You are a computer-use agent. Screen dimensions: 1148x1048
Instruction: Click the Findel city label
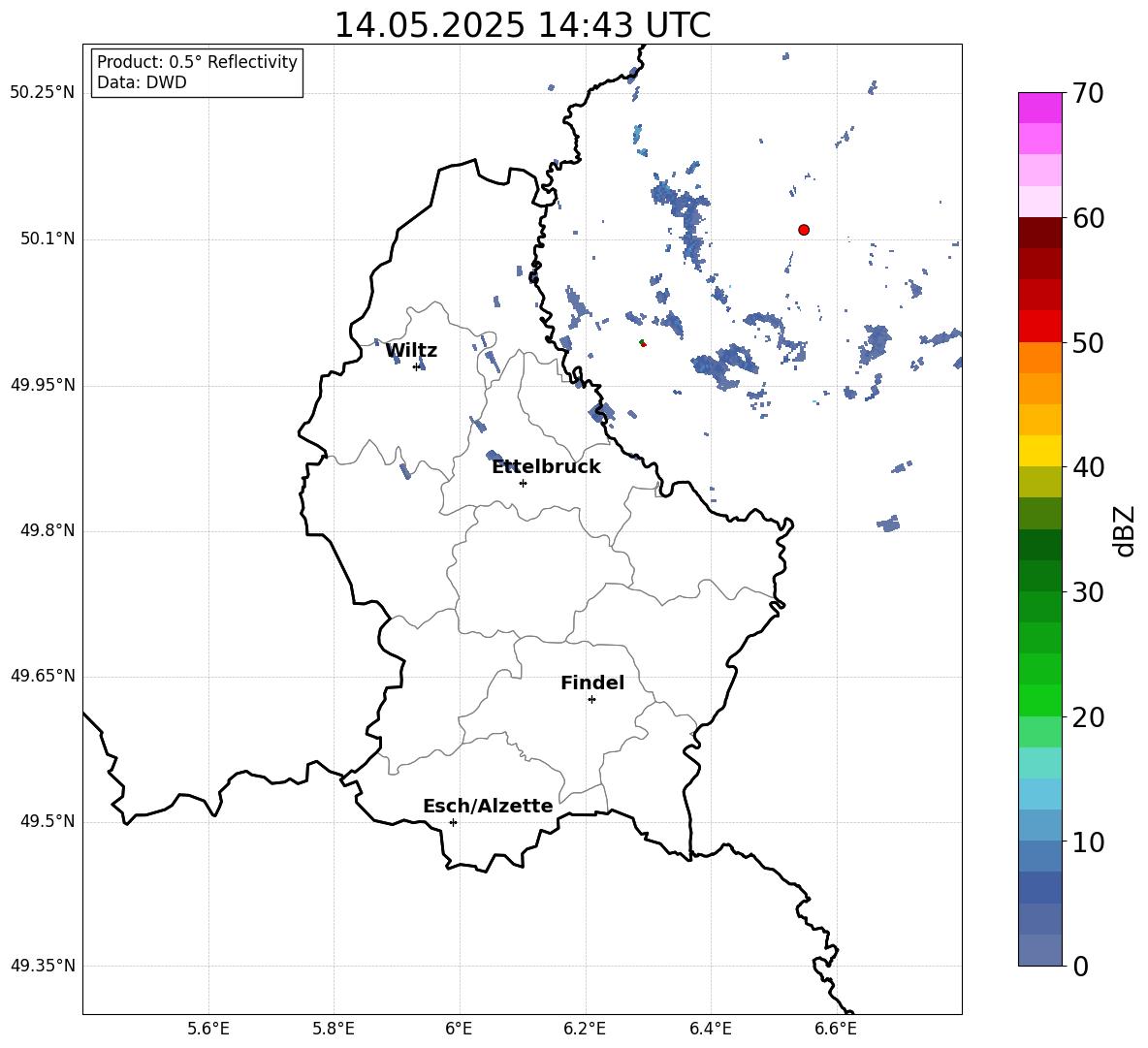[x=592, y=683]
